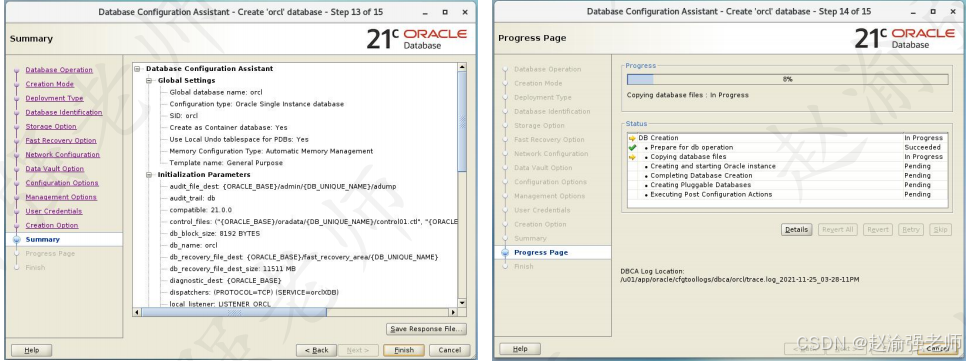Click the 8% progress bar

787,79
